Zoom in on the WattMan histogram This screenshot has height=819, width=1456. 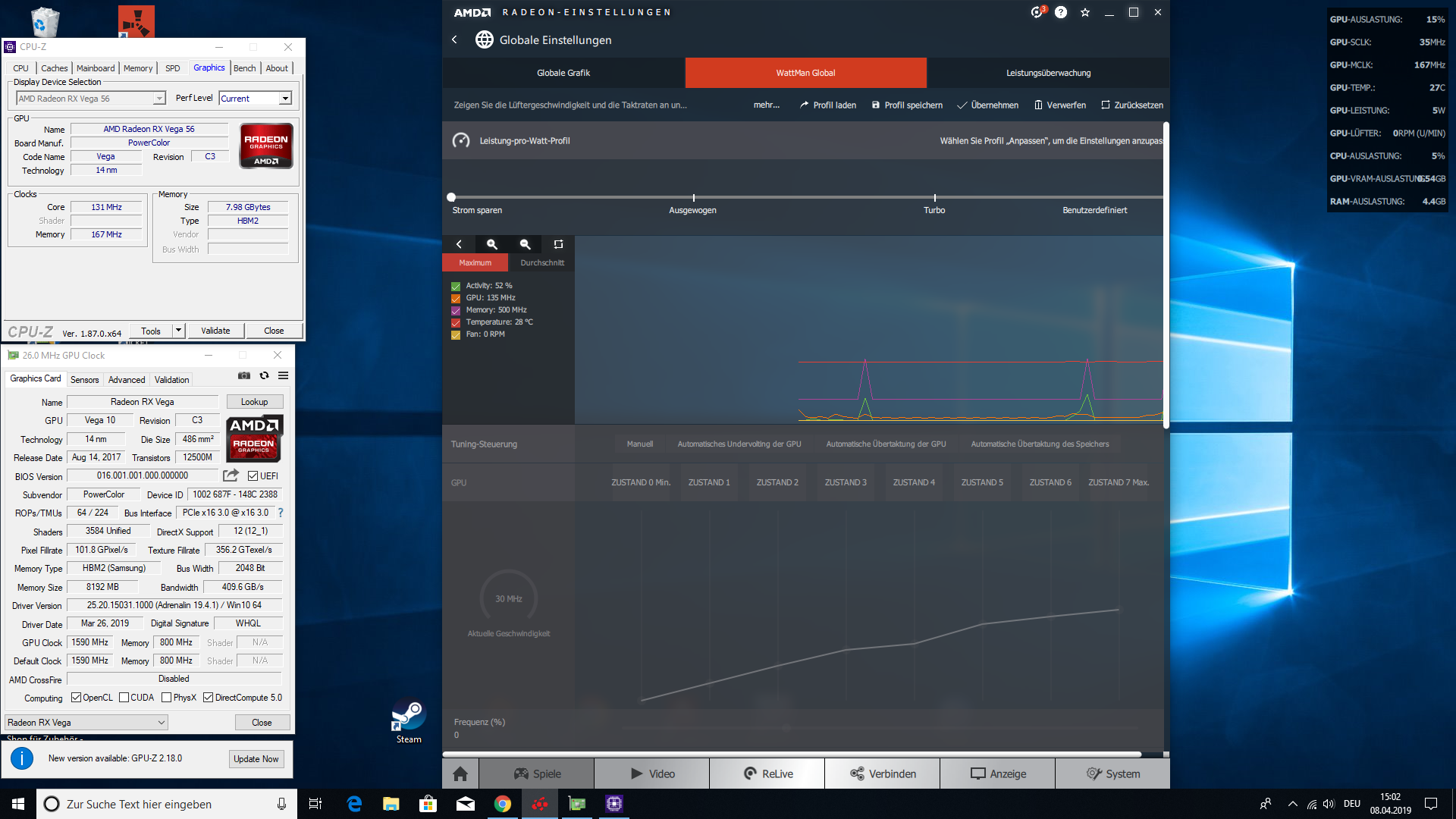pyautogui.click(x=492, y=244)
